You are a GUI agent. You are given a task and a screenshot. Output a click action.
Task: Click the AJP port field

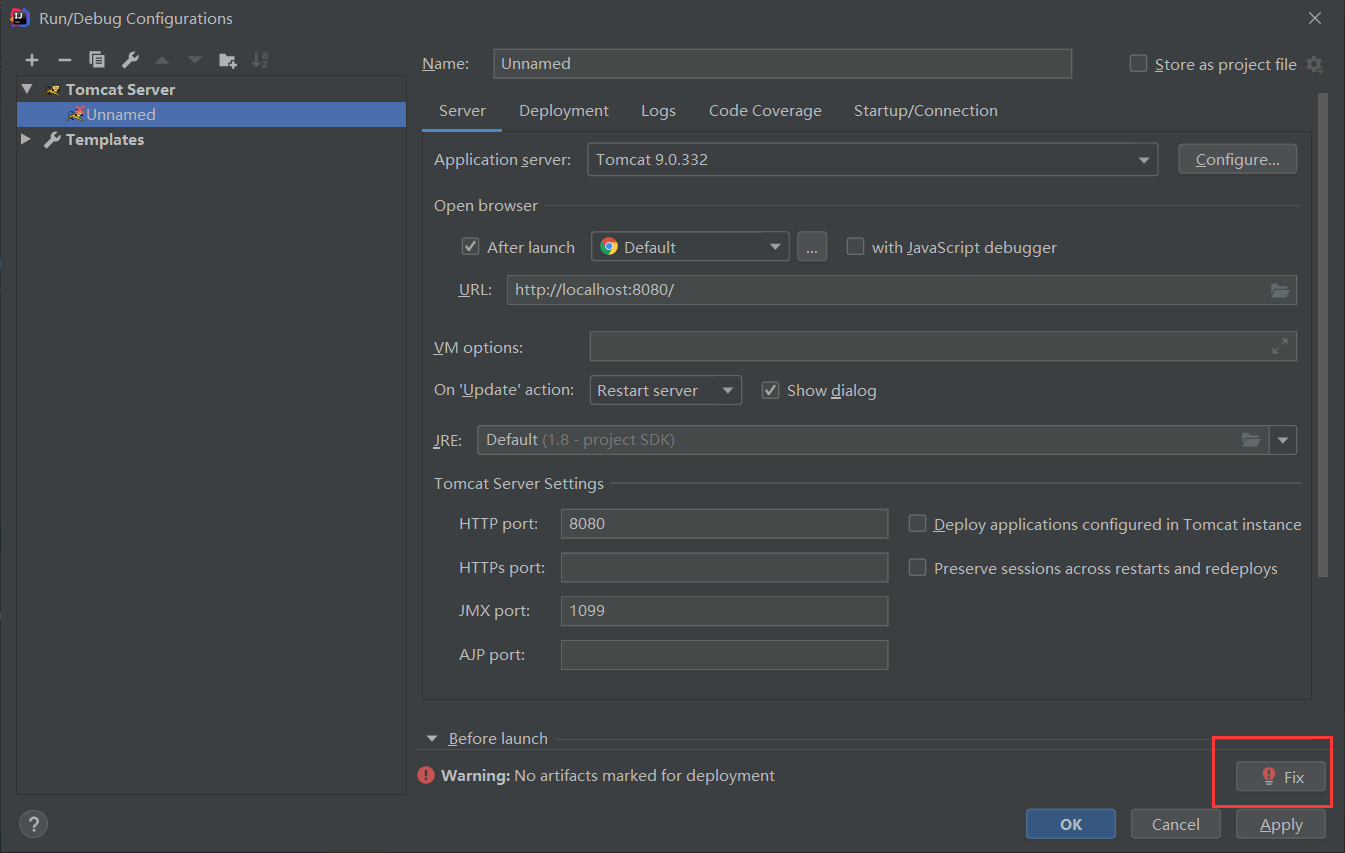724,655
